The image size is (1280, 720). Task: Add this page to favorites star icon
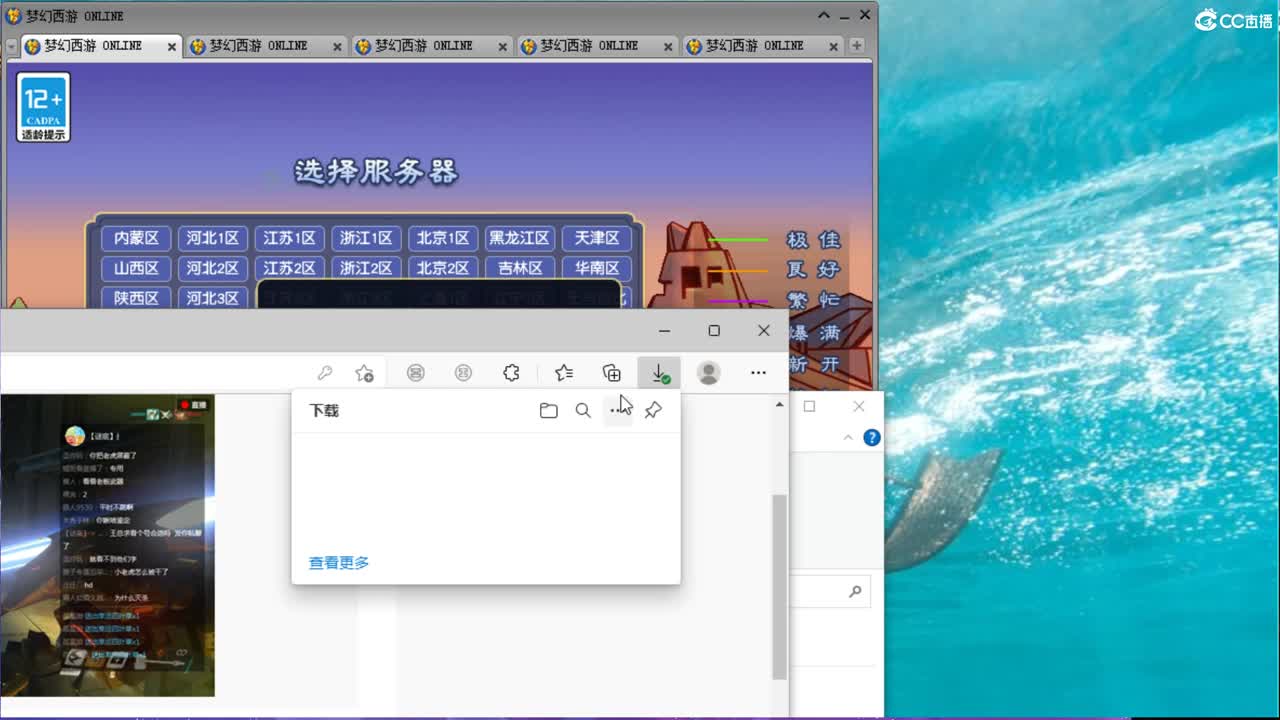click(365, 373)
